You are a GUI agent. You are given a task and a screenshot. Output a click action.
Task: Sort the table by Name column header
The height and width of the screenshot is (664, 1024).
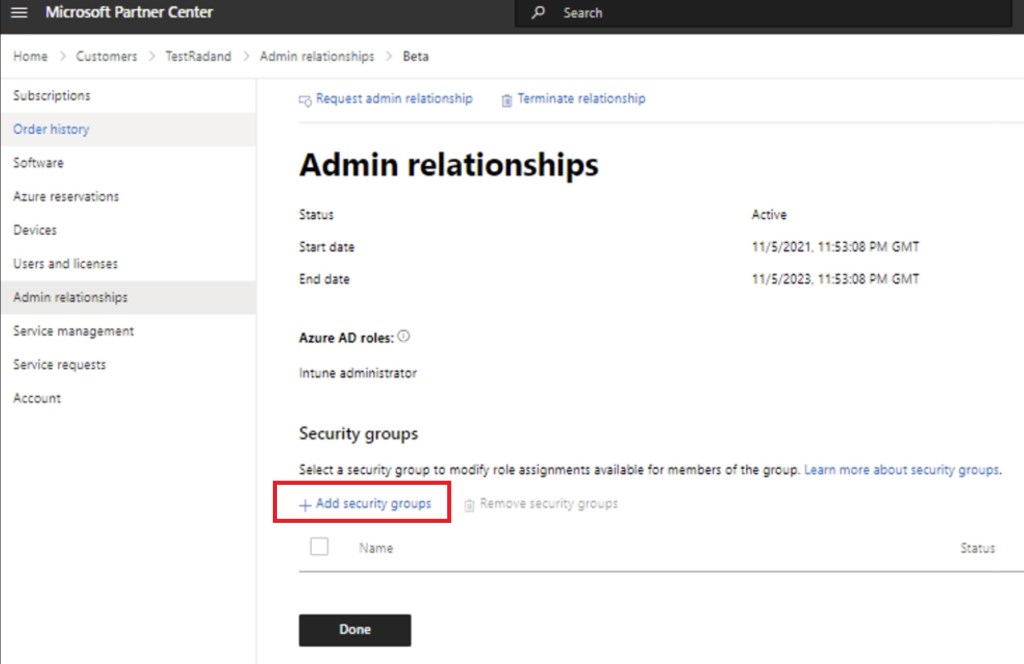pos(376,548)
